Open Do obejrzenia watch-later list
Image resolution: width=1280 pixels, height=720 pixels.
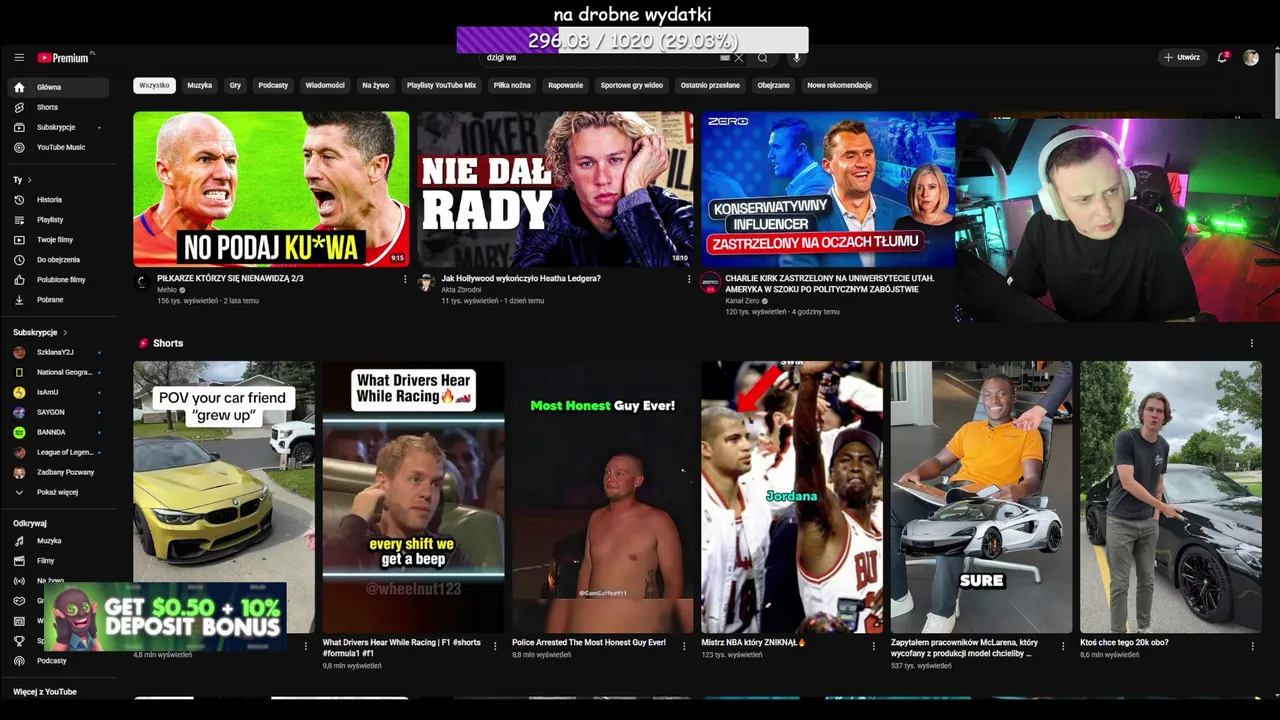click(58, 260)
